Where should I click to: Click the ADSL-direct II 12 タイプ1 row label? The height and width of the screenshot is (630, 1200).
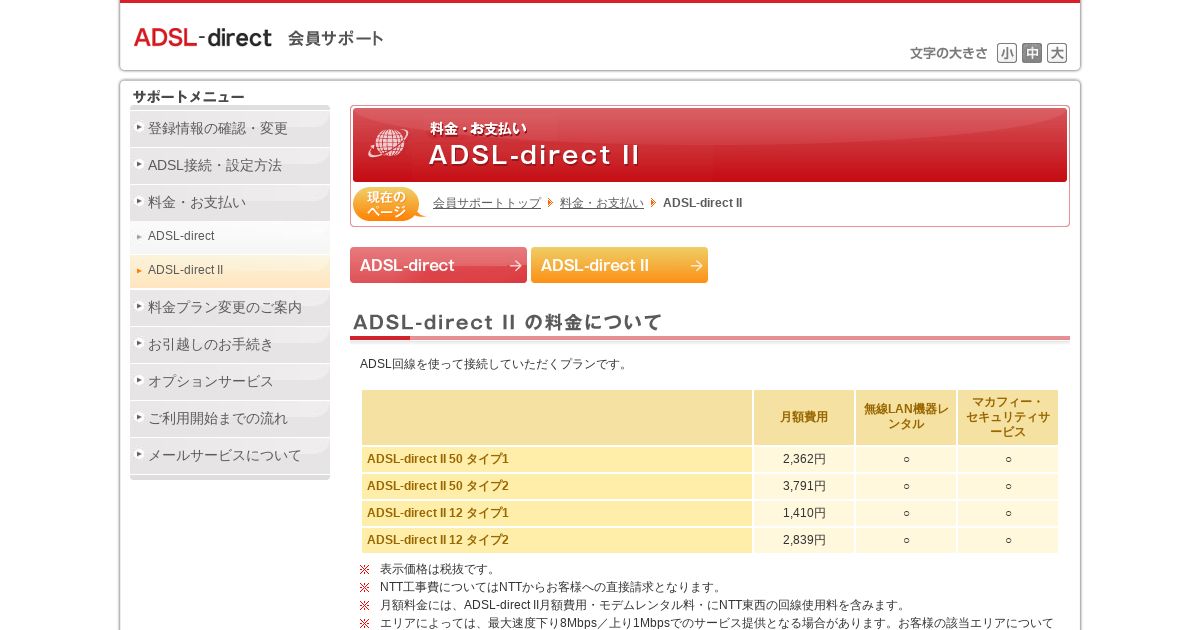(x=557, y=513)
